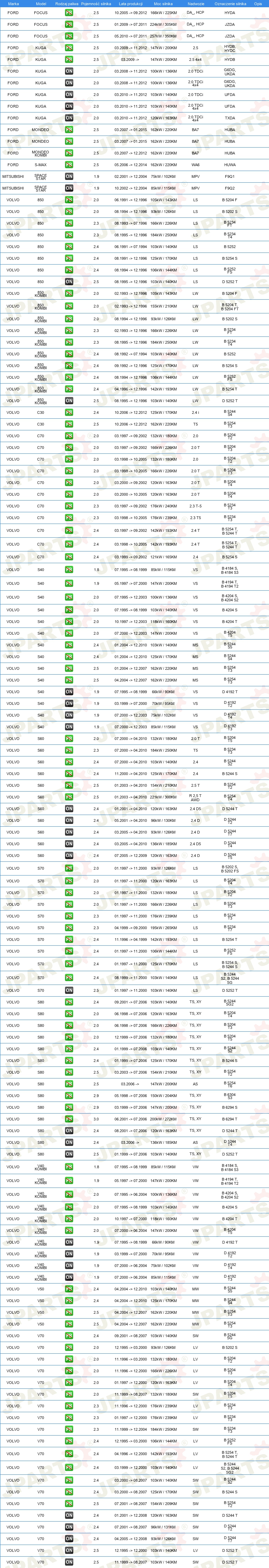The image size is (269, 1568).
Task: Click the Oznaczenie silnika column header
Action: pyautogui.click(x=231, y=4)
